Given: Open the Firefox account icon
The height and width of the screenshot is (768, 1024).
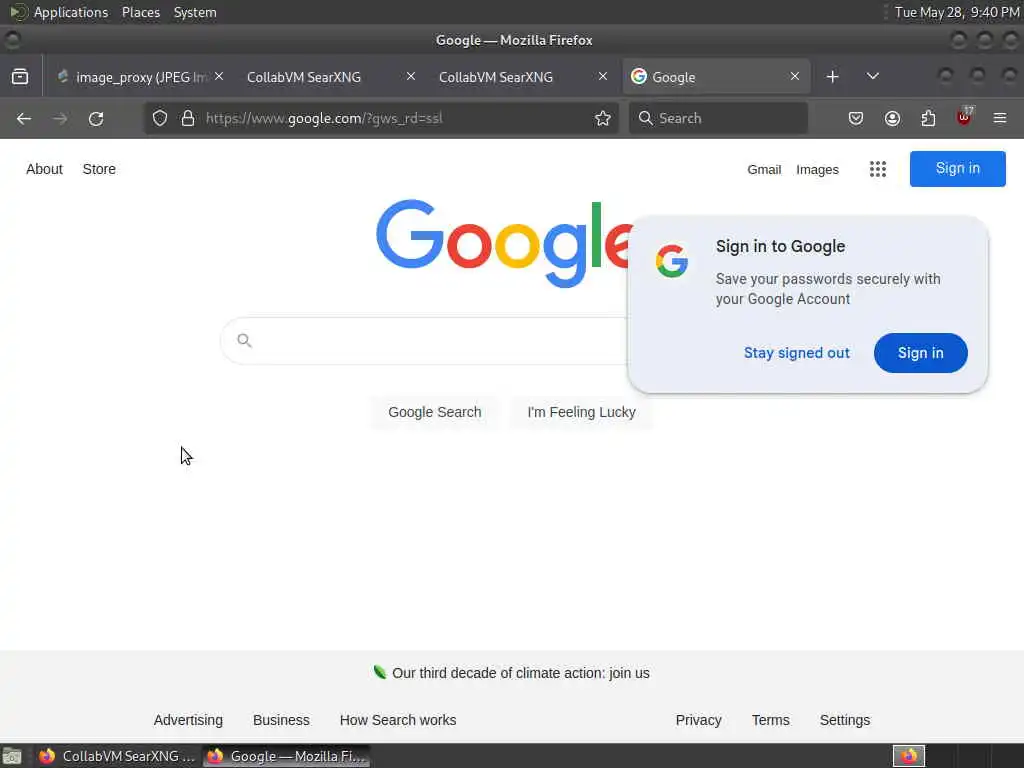Looking at the screenshot, I should (x=892, y=118).
